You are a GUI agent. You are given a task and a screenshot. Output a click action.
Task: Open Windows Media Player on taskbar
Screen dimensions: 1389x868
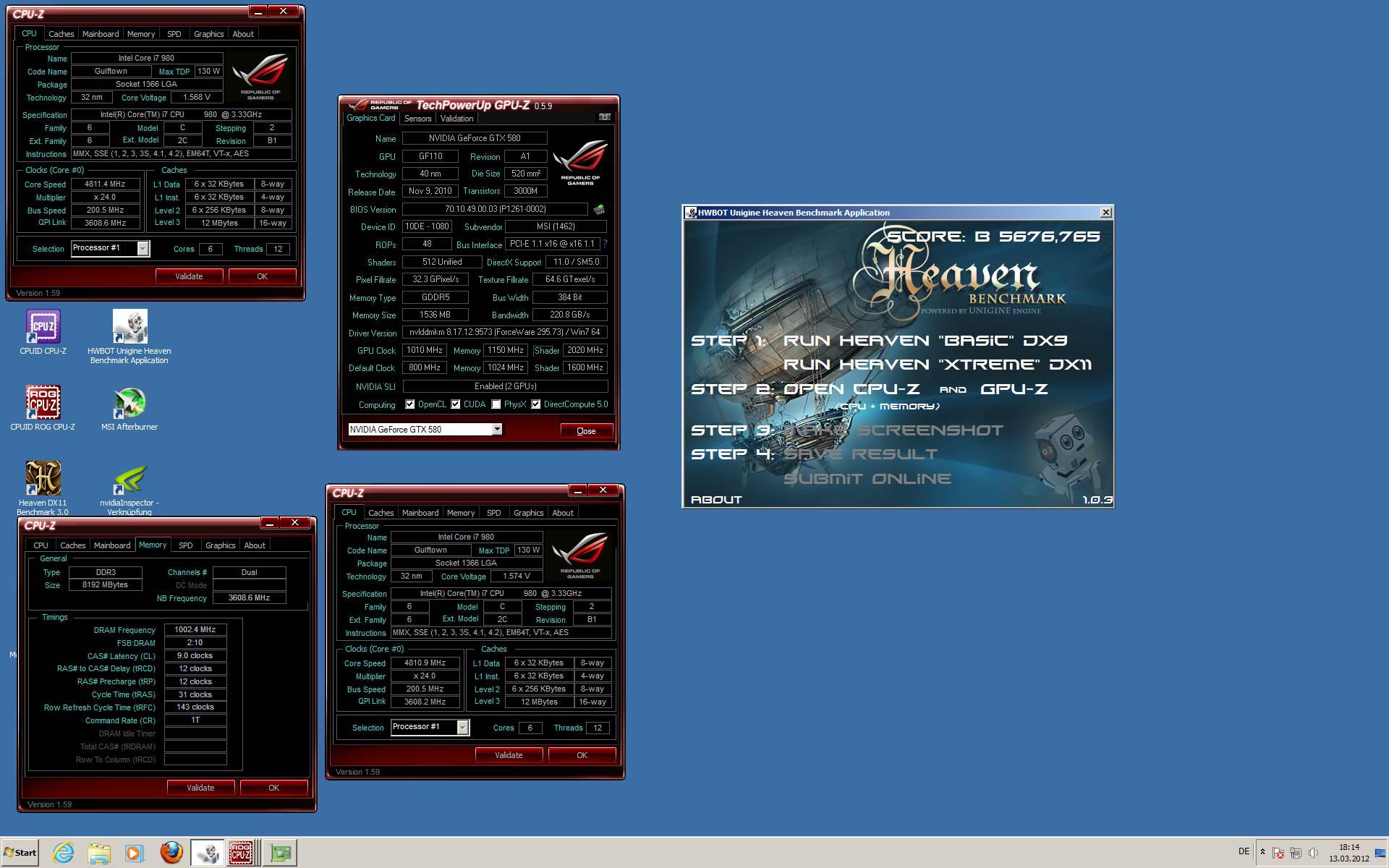click(134, 853)
